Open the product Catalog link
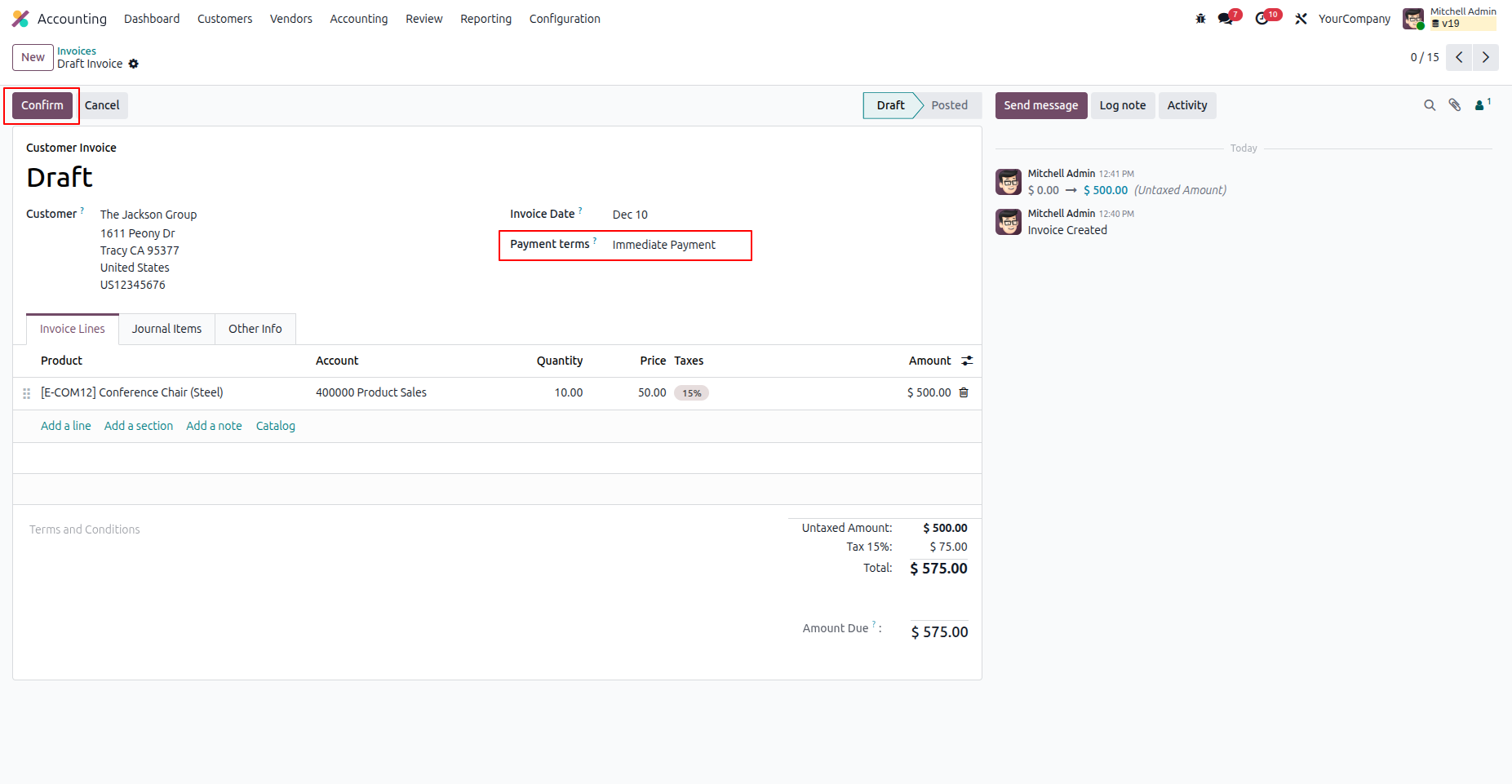Image resolution: width=1512 pixels, height=784 pixels. [276, 426]
